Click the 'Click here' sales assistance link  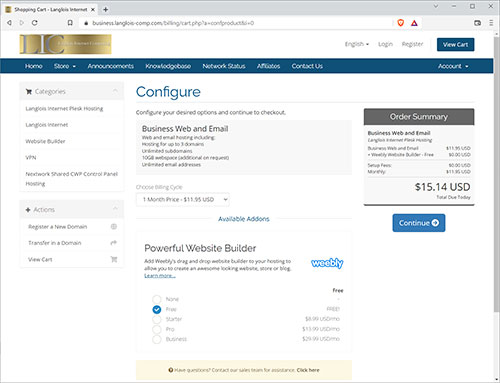tap(308, 370)
